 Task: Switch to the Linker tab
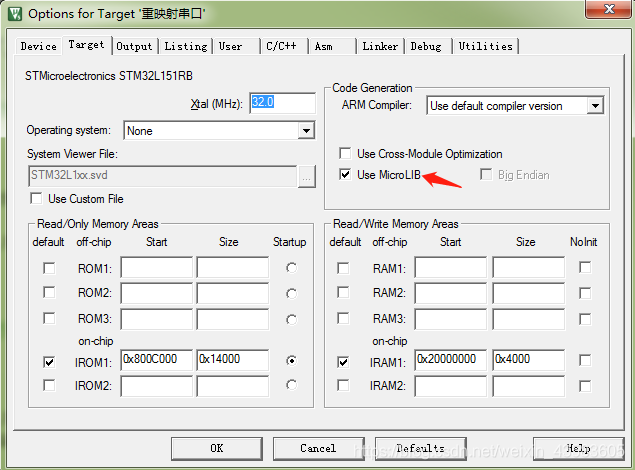point(380,47)
